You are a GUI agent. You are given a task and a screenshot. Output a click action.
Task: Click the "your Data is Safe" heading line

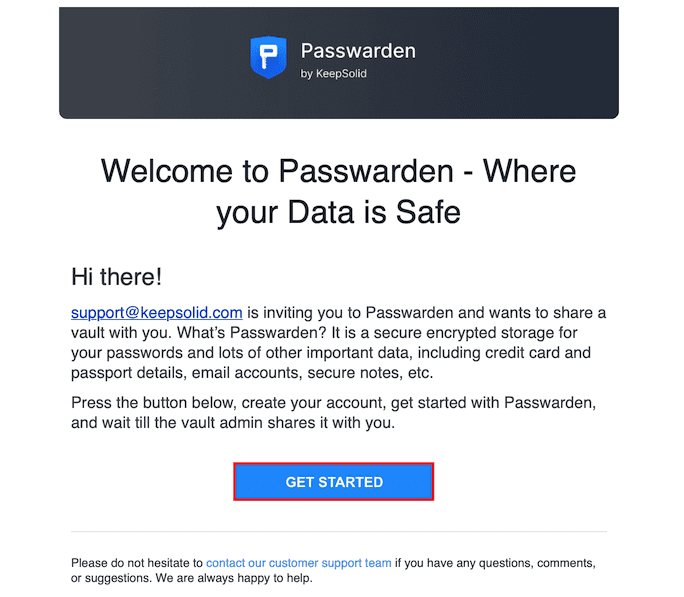click(x=338, y=212)
